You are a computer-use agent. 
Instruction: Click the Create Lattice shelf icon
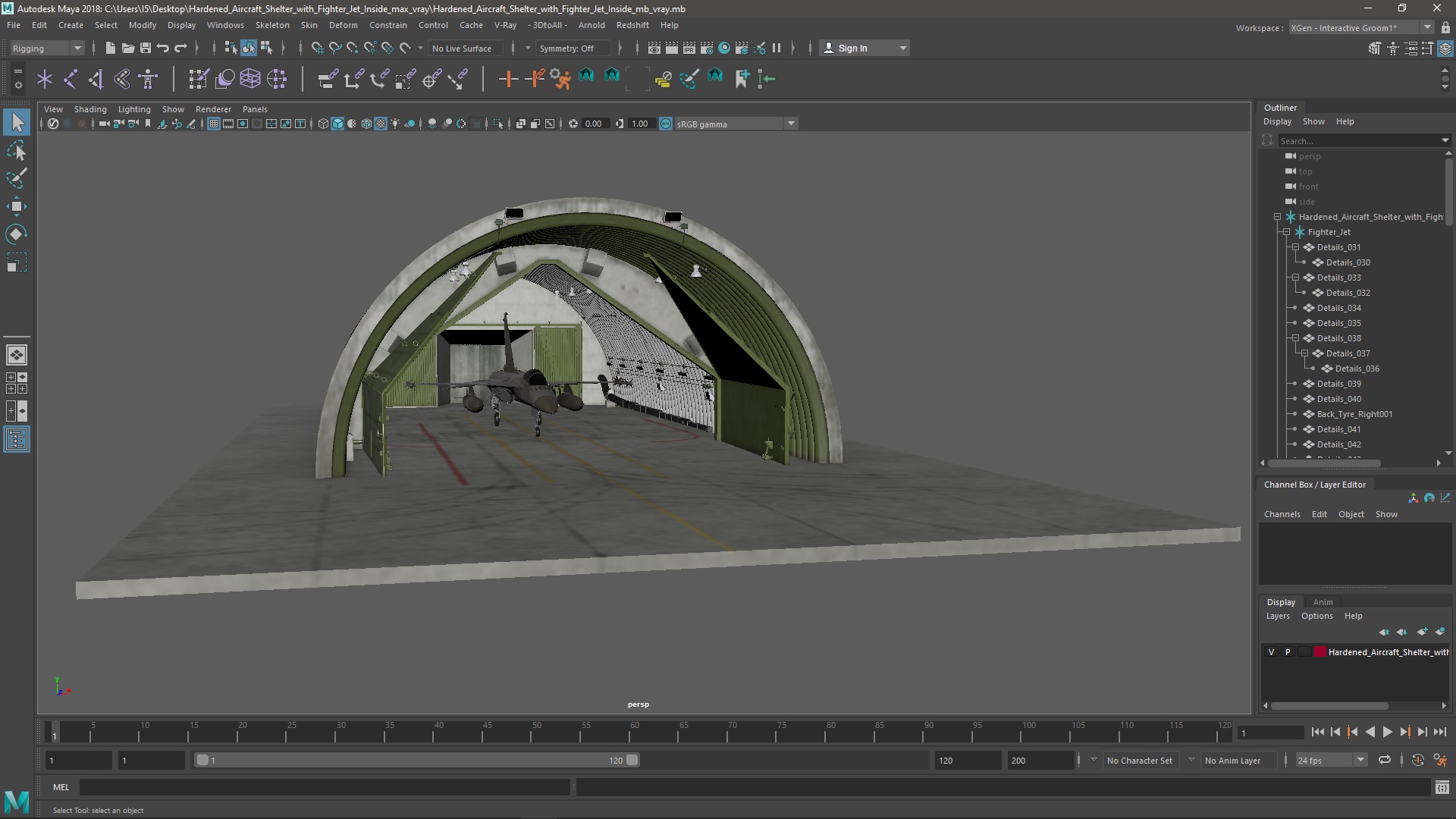tap(250, 78)
